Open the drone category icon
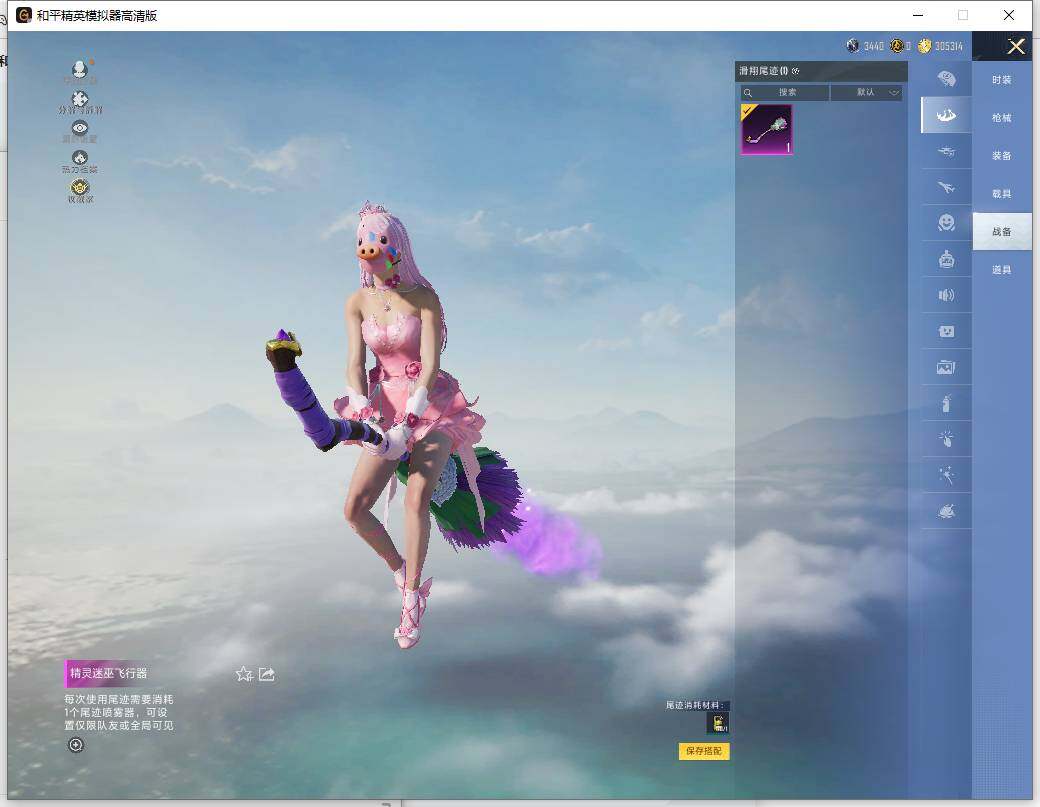1040x807 pixels. click(x=946, y=152)
